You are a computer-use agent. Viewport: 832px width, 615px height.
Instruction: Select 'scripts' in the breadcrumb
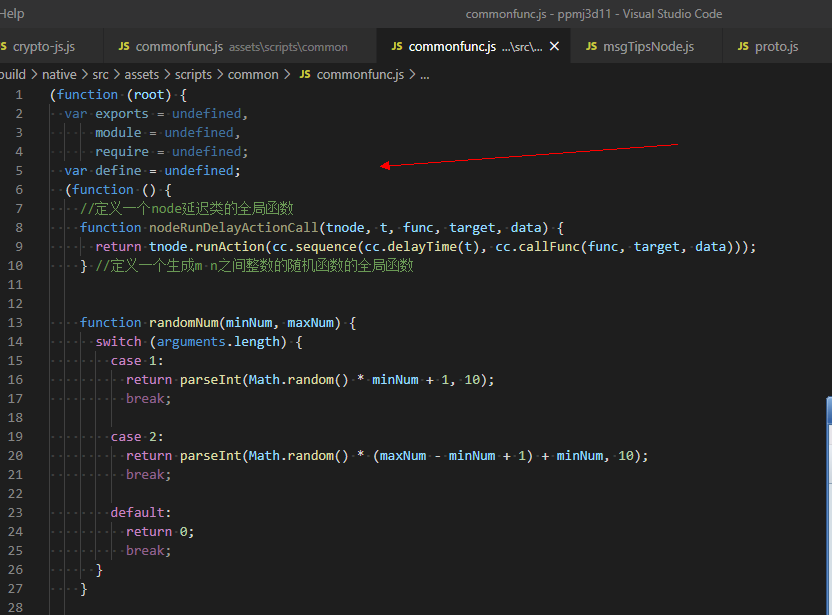pyautogui.click(x=193, y=75)
